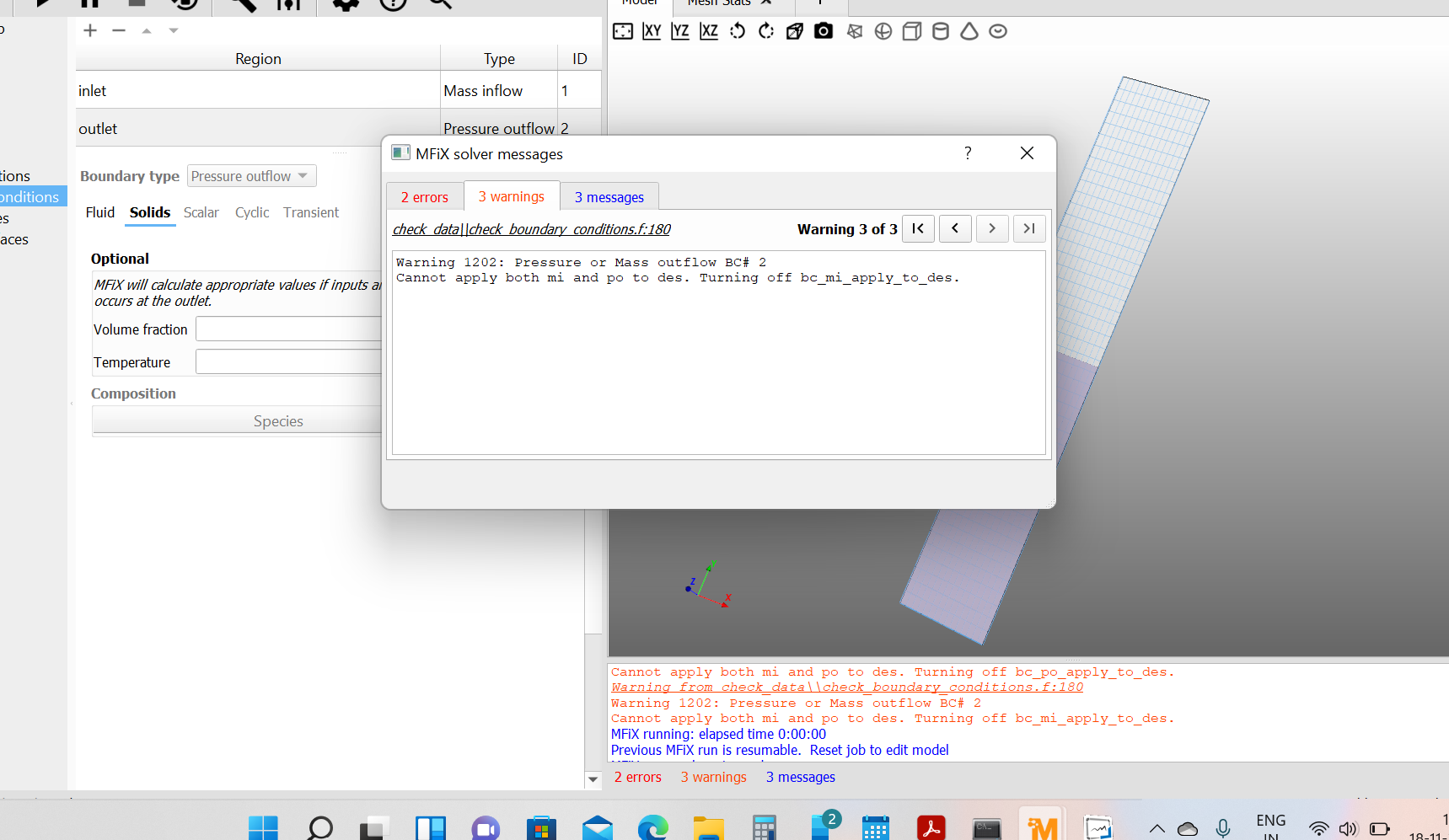Click the Volume fraction input field
The image size is (1449, 840).
pos(288,329)
